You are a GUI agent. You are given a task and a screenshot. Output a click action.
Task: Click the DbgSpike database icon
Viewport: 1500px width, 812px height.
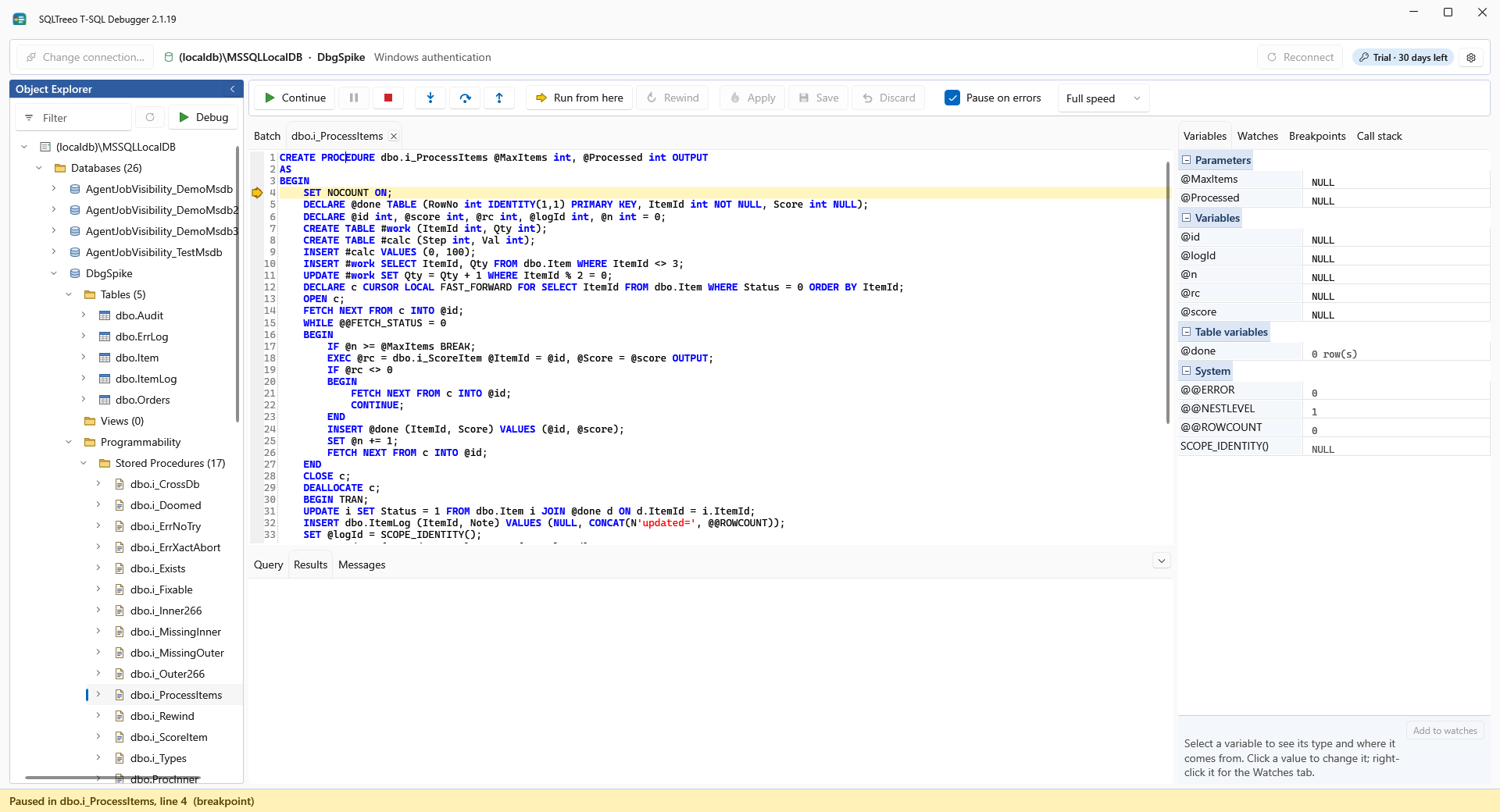pyautogui.click(x=75, y=273)
